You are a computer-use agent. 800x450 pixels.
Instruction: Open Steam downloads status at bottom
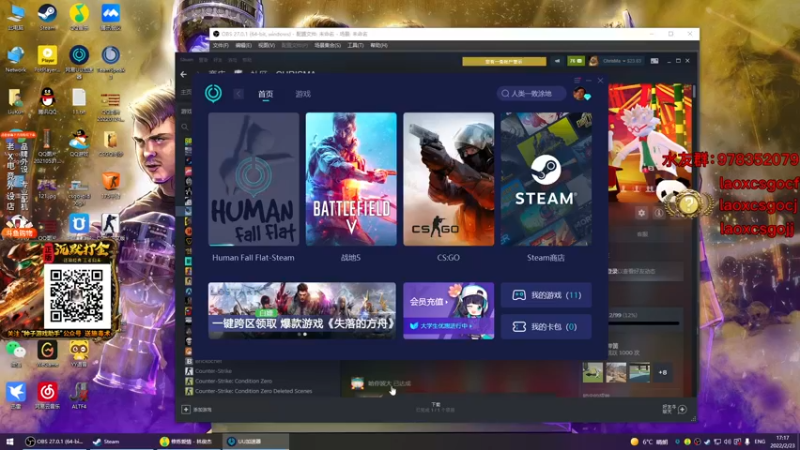point(435,407)
